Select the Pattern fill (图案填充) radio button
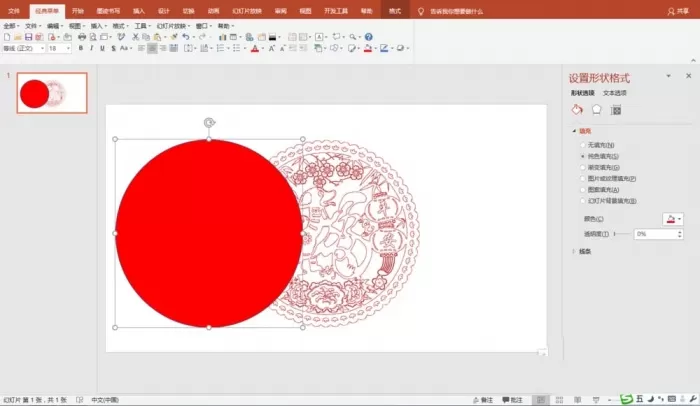The width and height of the screenshot is (700, 406). tap(583, 190)
